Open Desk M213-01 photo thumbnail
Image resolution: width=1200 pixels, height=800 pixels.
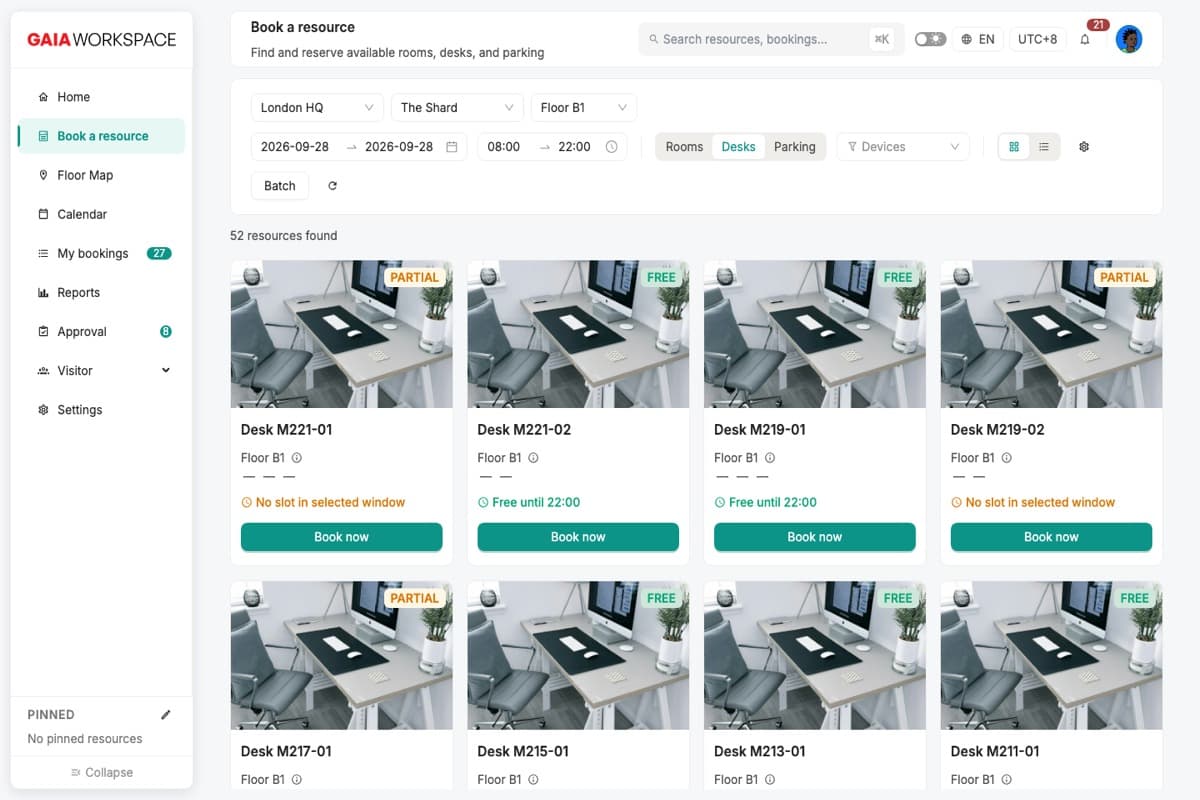[815, 656]
